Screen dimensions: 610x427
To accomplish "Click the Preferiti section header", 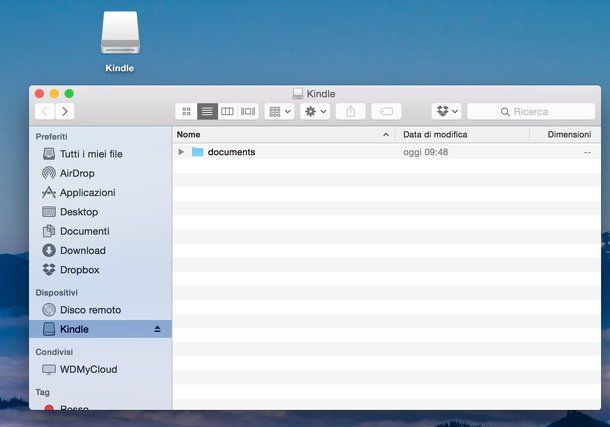I will pyautogui.click(x=51, y=136).
